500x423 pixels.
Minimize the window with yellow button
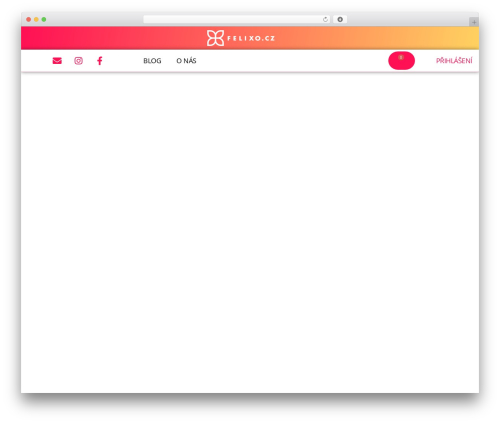(x=36, y=19)
